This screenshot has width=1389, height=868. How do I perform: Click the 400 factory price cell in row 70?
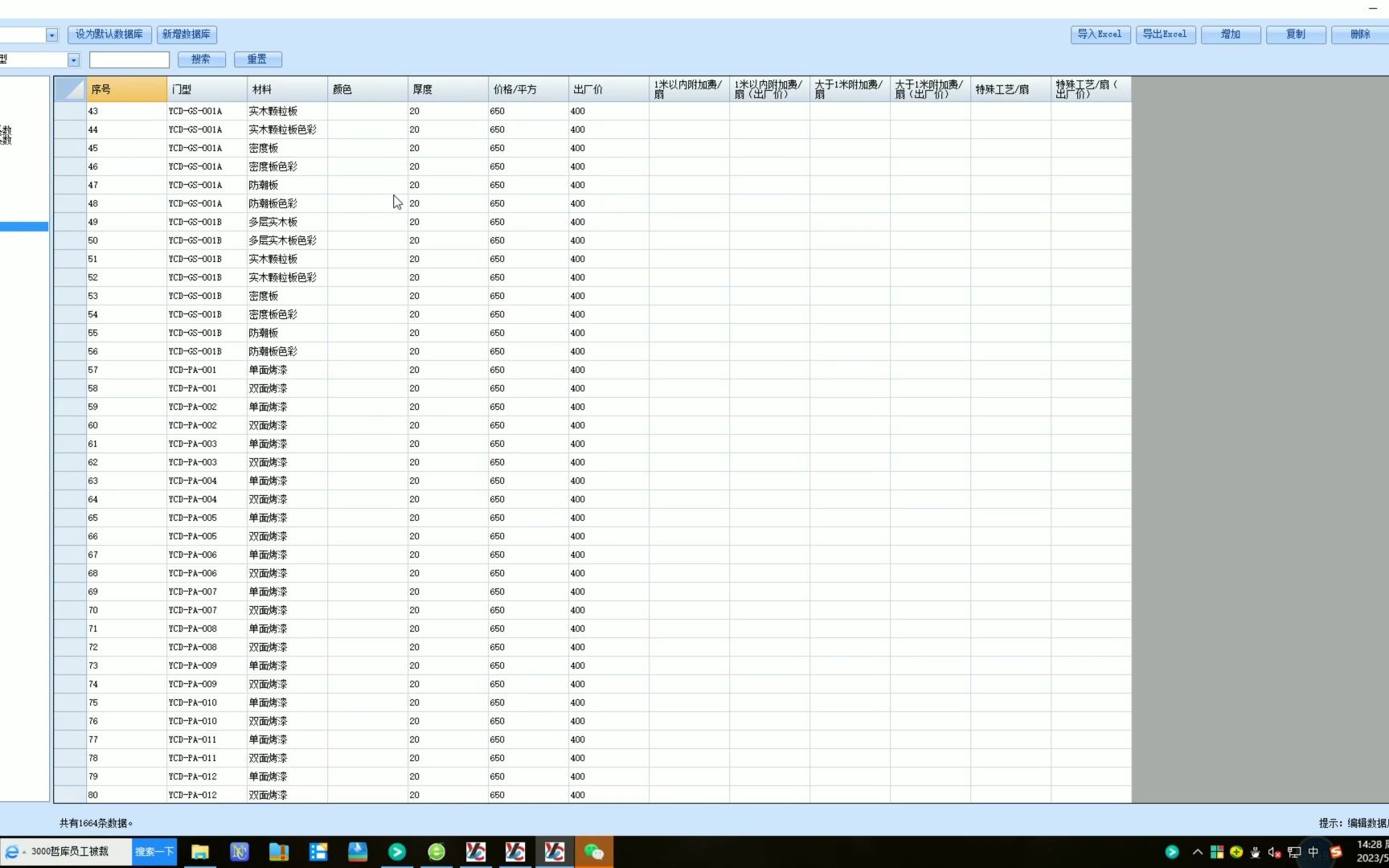pyautogui.click(x=609, y=610)
